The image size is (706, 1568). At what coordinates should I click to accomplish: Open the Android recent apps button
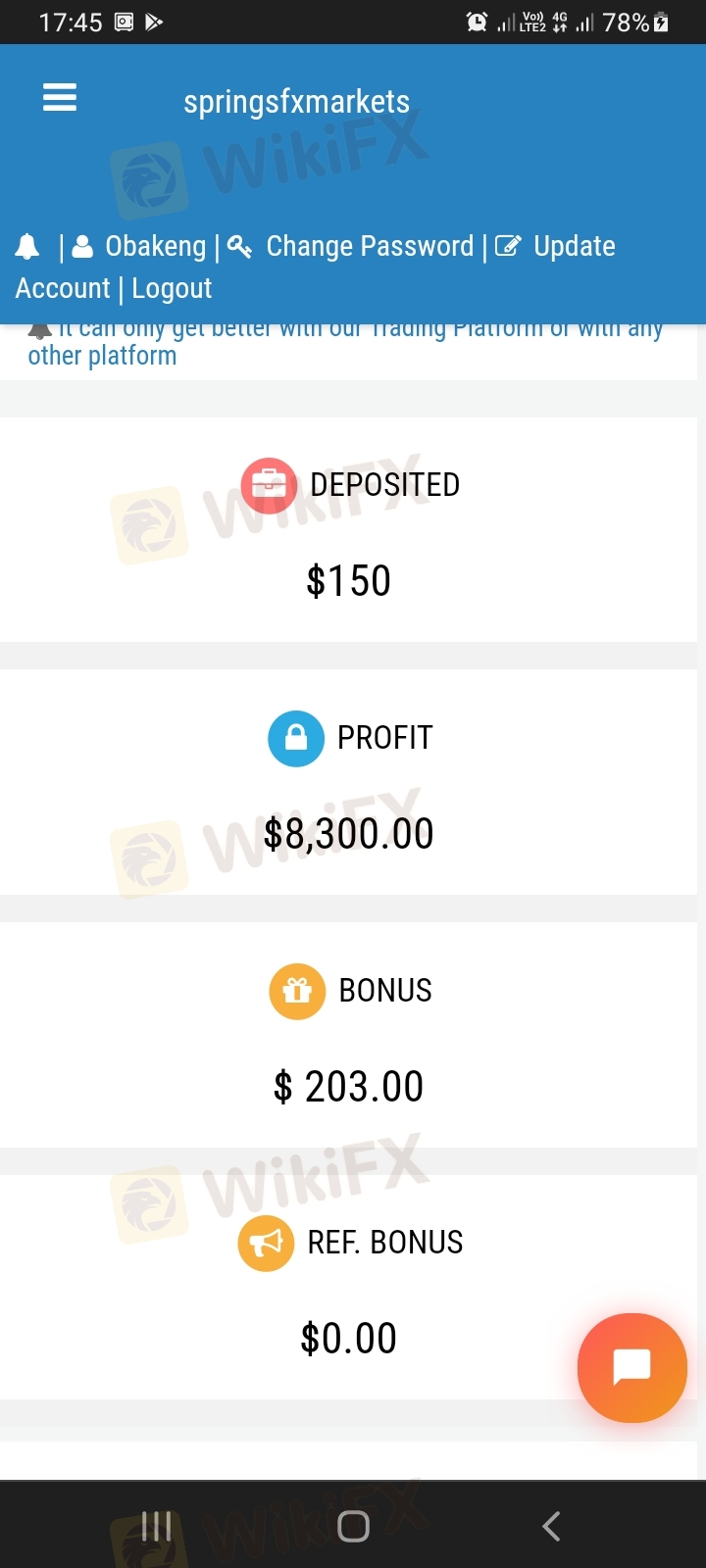[x=157, y=1526]
